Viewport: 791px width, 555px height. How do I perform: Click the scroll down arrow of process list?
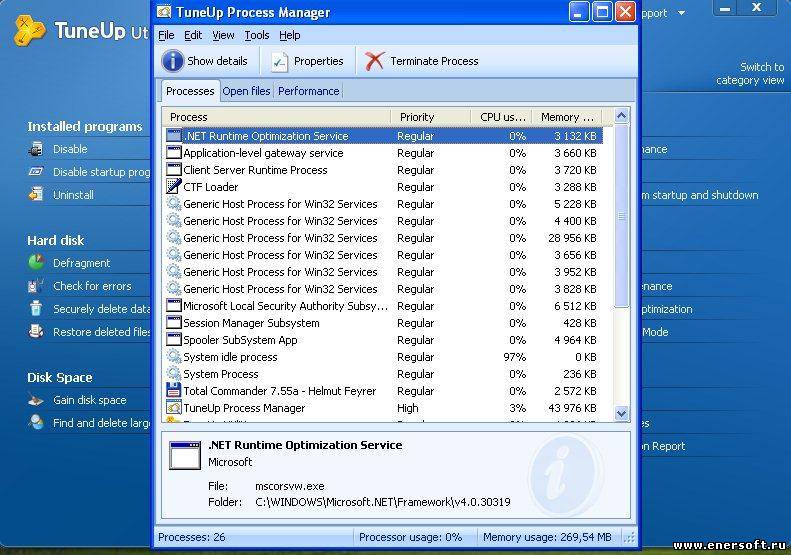coord(622,414)
